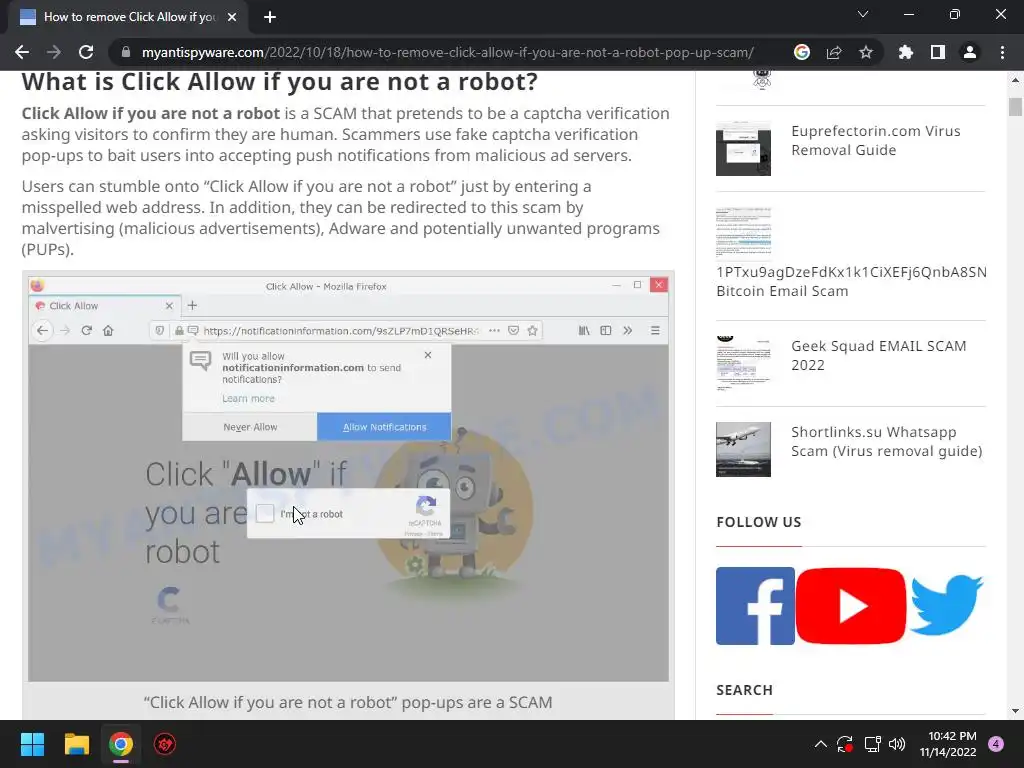The height and width of the screenshot is (768, 1024).
Task: Open Euprefectorin.com Virus Removal Guide link
Action: (x=876, y=140)
